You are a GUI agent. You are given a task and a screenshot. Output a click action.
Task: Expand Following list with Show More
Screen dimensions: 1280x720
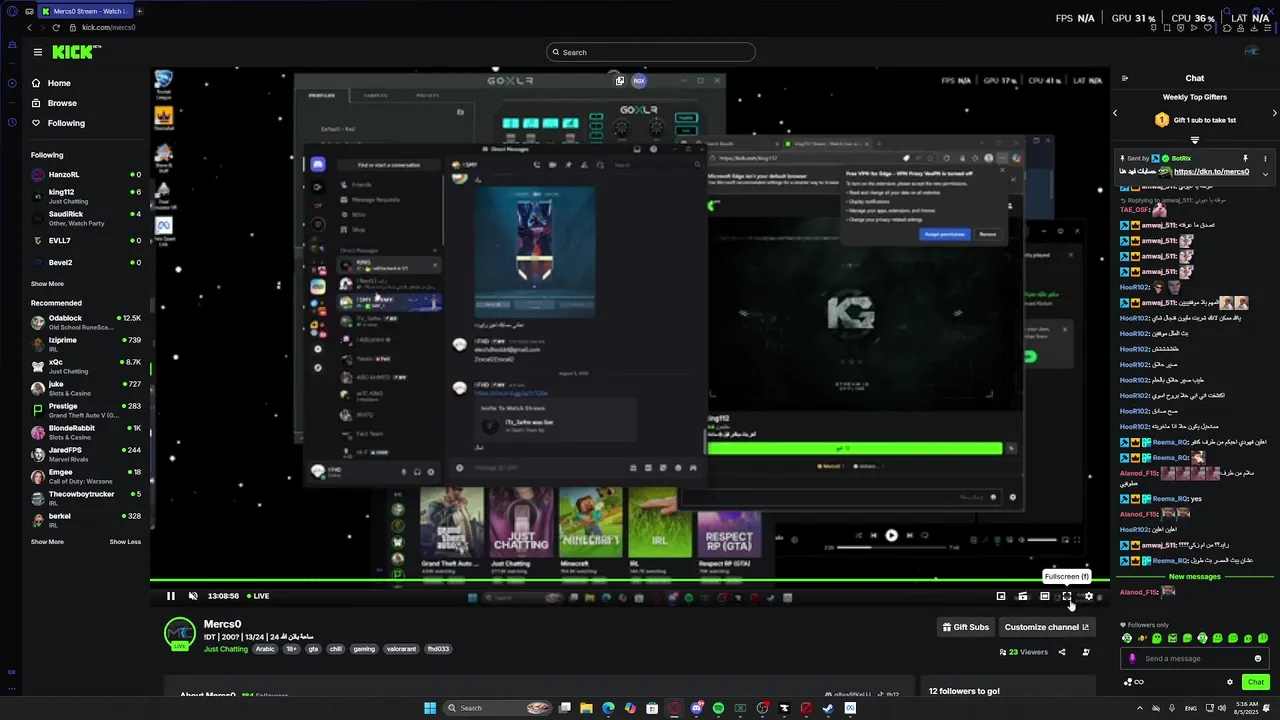tap(47, 284)
